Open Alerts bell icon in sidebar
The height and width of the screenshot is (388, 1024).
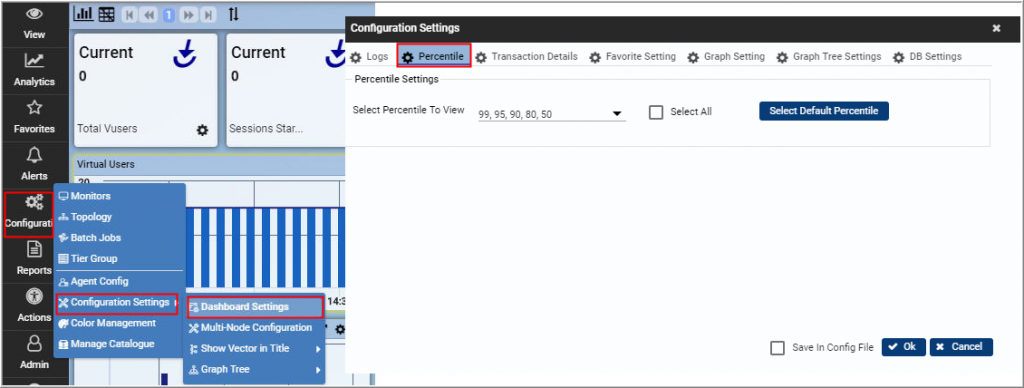point(34,155)
